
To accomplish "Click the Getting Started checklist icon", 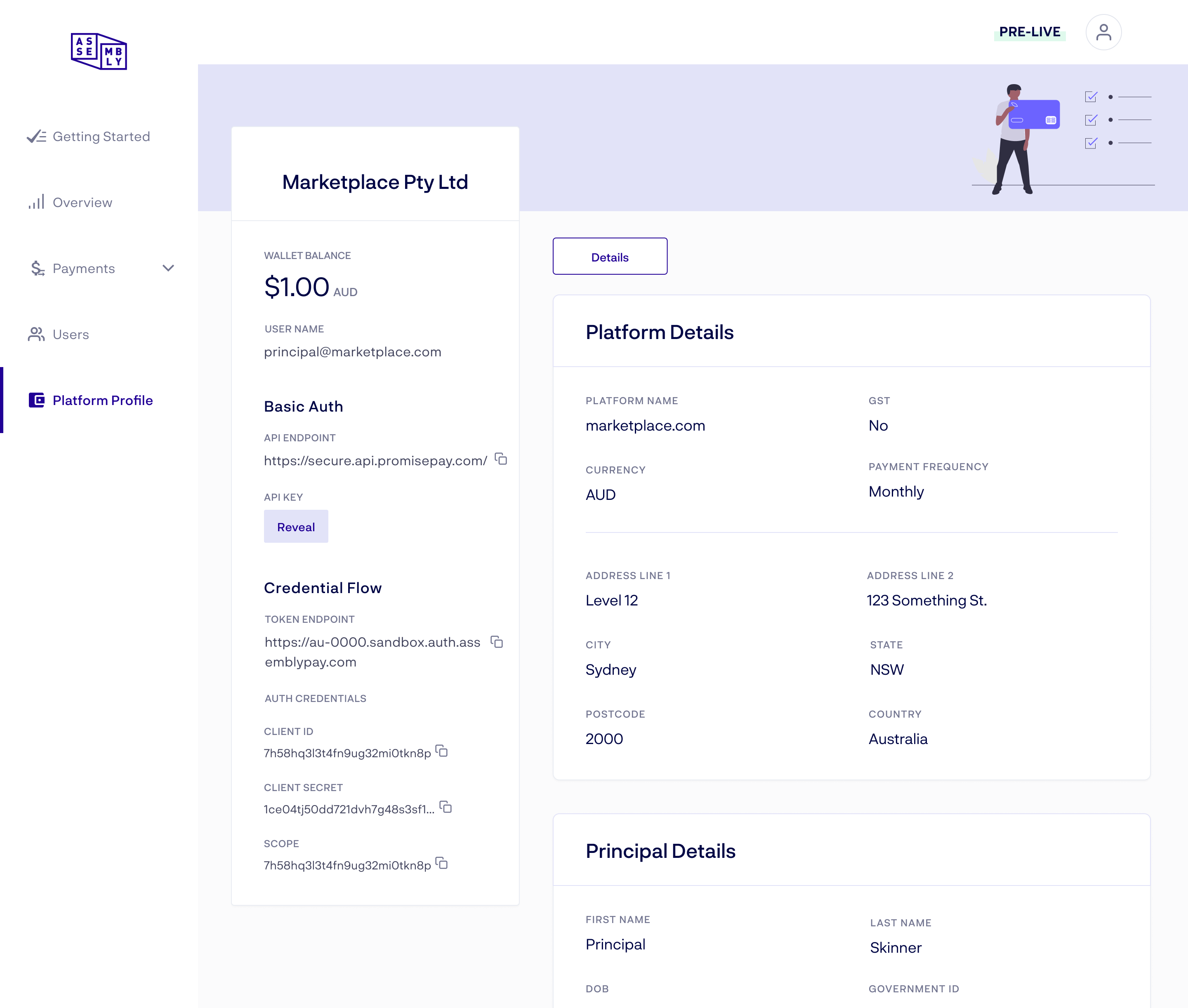I will tap(37, 137).
